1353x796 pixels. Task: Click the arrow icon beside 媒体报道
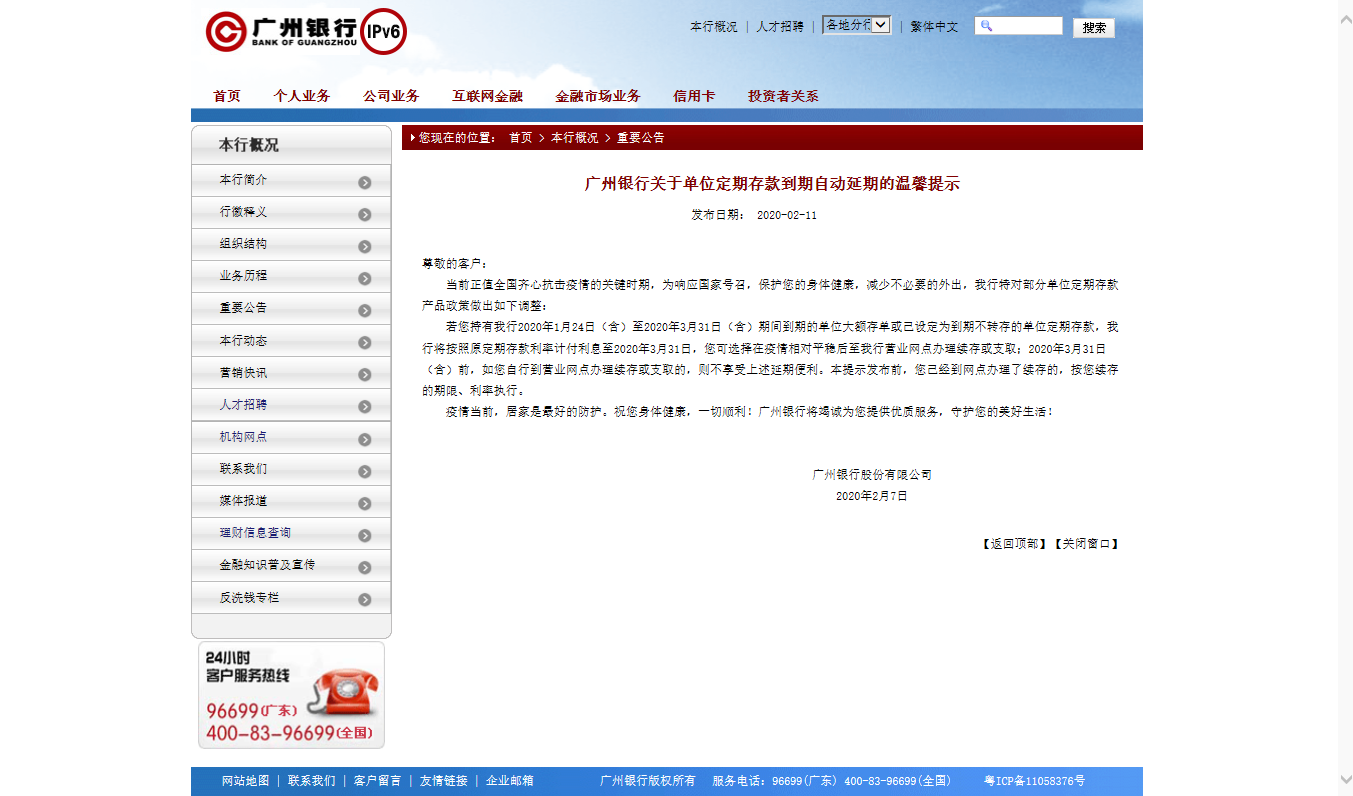365,503
